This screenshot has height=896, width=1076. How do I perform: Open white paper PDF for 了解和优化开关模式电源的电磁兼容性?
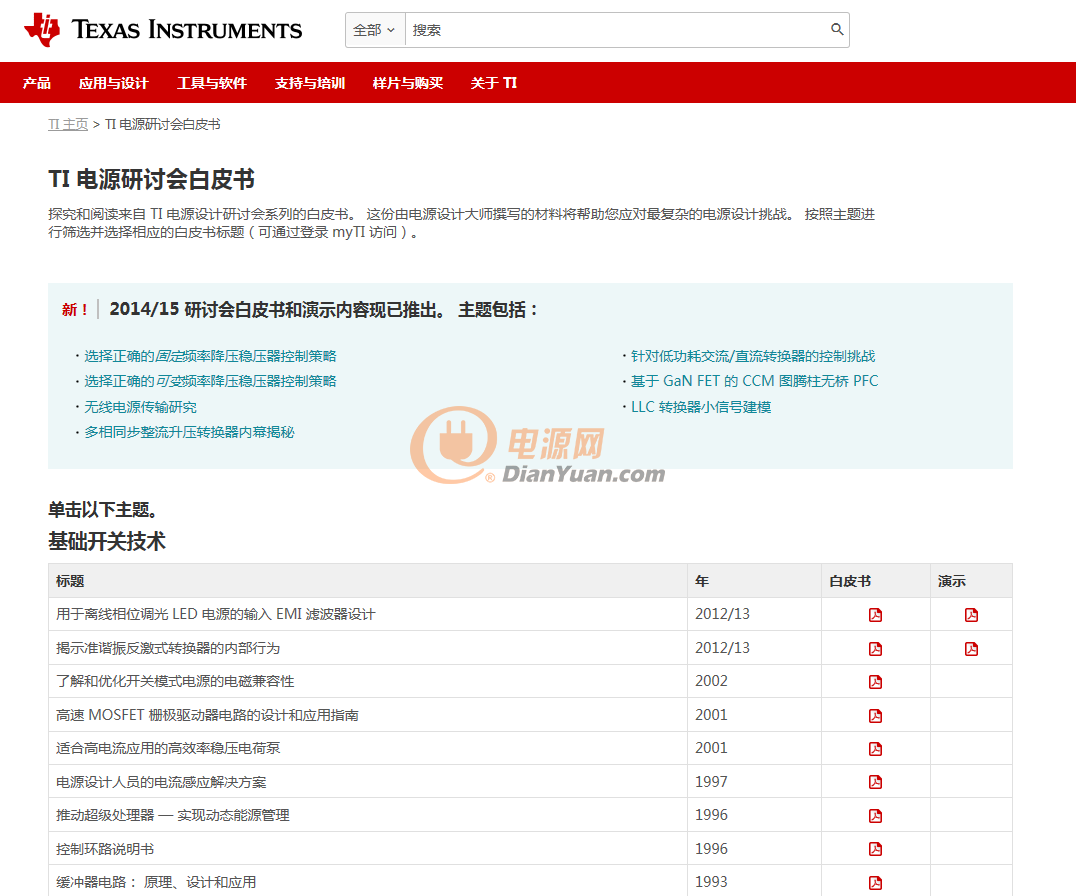click(876, 682)
